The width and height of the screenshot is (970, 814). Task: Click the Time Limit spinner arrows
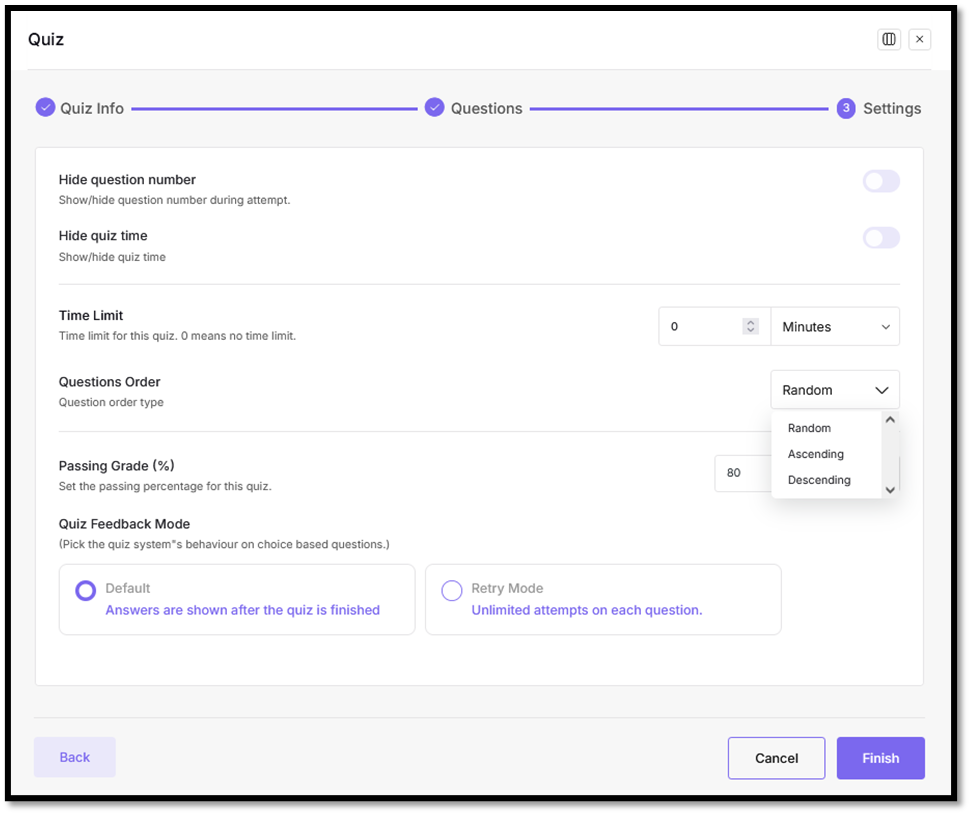click(x=750, y=326)
